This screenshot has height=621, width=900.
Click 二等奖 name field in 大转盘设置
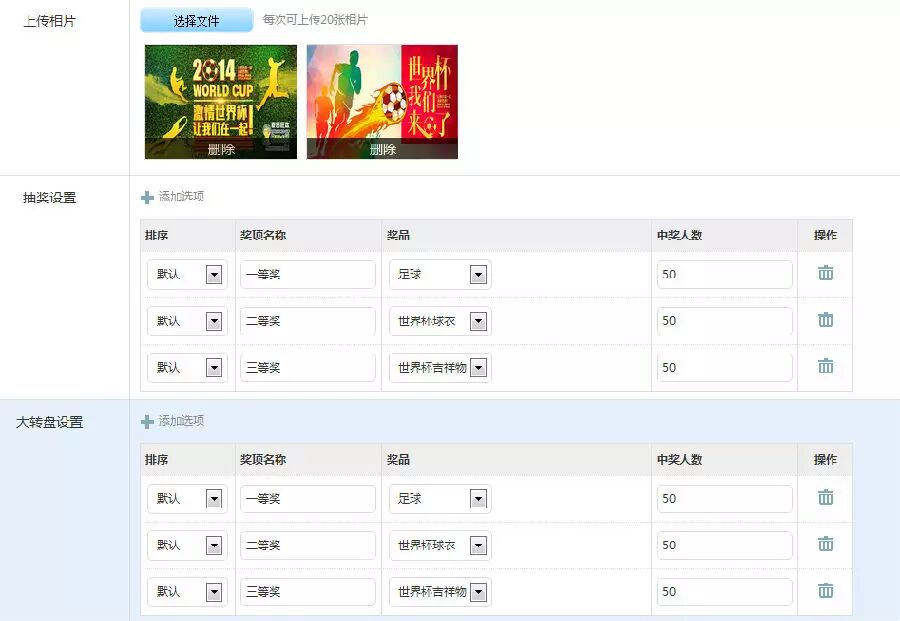click(308, 545)
